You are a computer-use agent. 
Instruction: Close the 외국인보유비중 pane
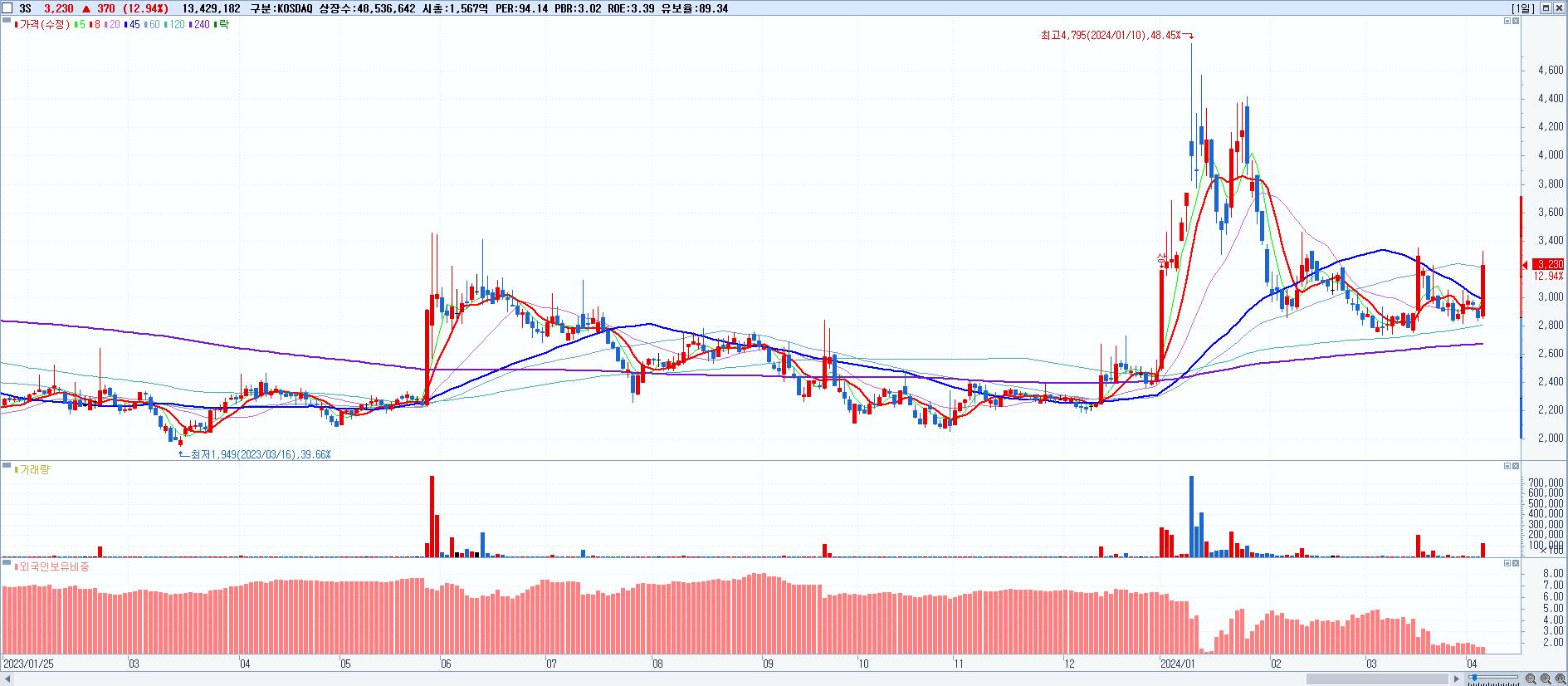coord(1516,563)
